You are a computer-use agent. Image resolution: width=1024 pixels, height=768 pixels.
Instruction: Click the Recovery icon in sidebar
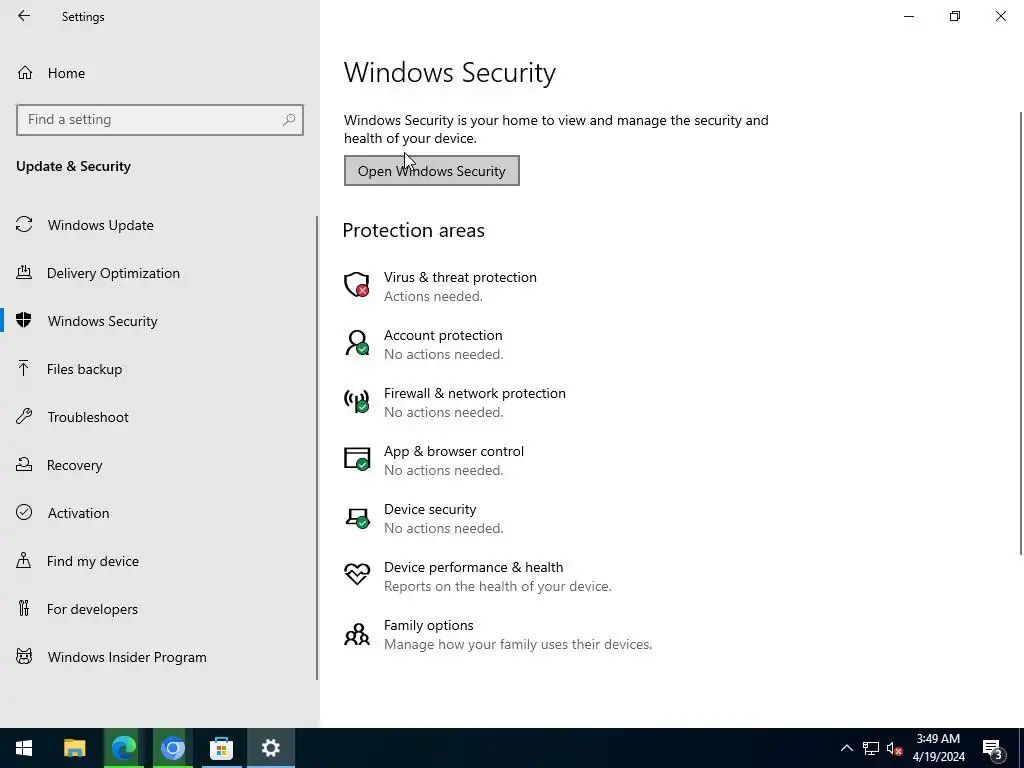(x=24, y=464)
